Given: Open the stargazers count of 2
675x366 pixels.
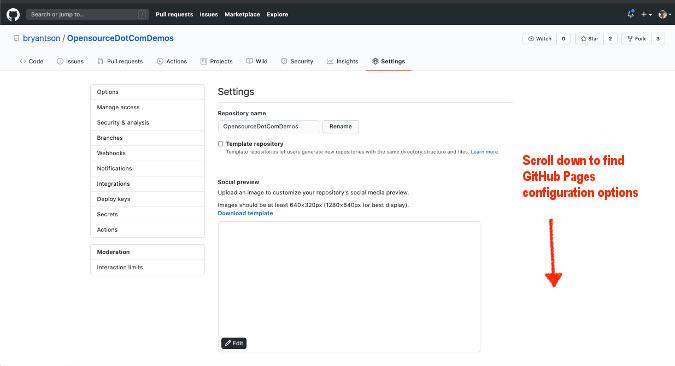Looking at the screenshot, I should 610,39.
